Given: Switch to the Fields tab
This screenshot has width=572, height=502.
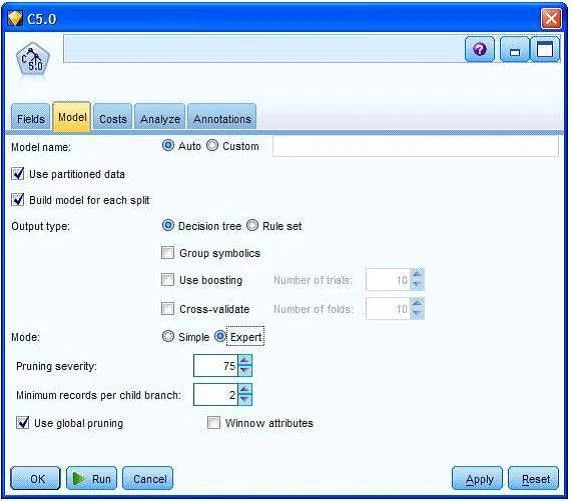Looking at the screenshot, I should click(x=31, y=117).
